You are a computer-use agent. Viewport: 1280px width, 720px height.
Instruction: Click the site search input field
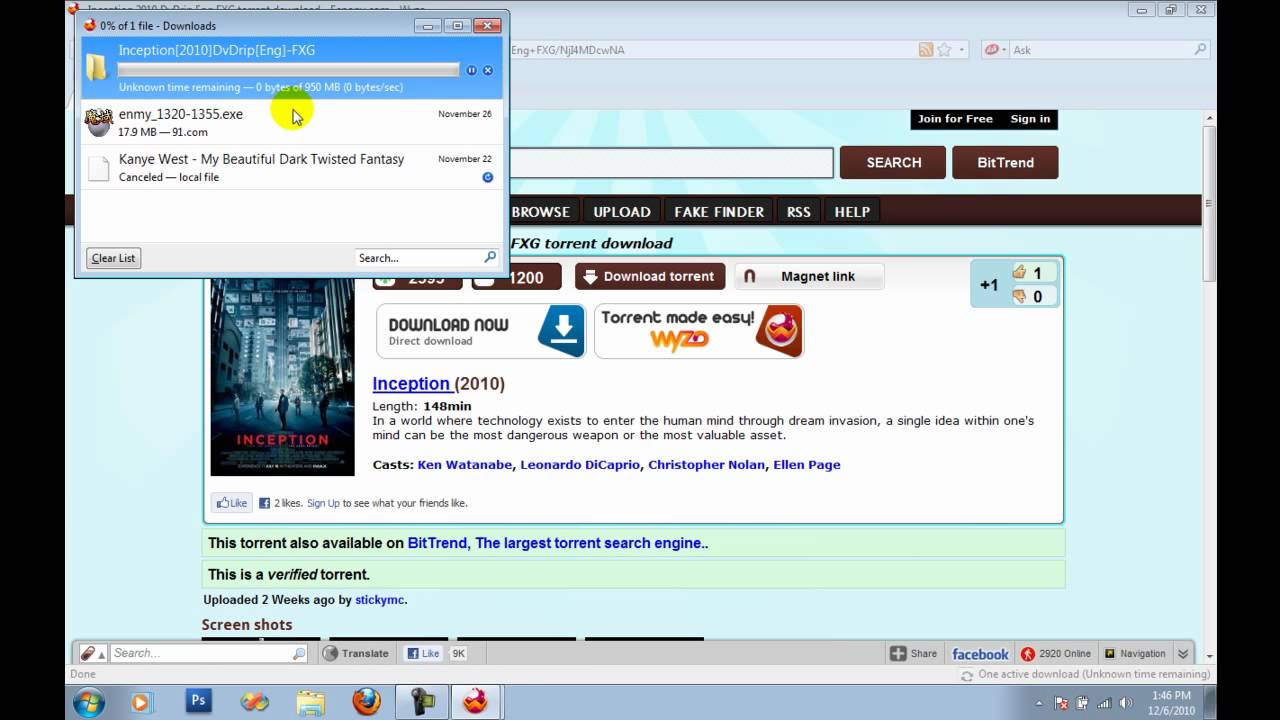(x=671, y=162)
